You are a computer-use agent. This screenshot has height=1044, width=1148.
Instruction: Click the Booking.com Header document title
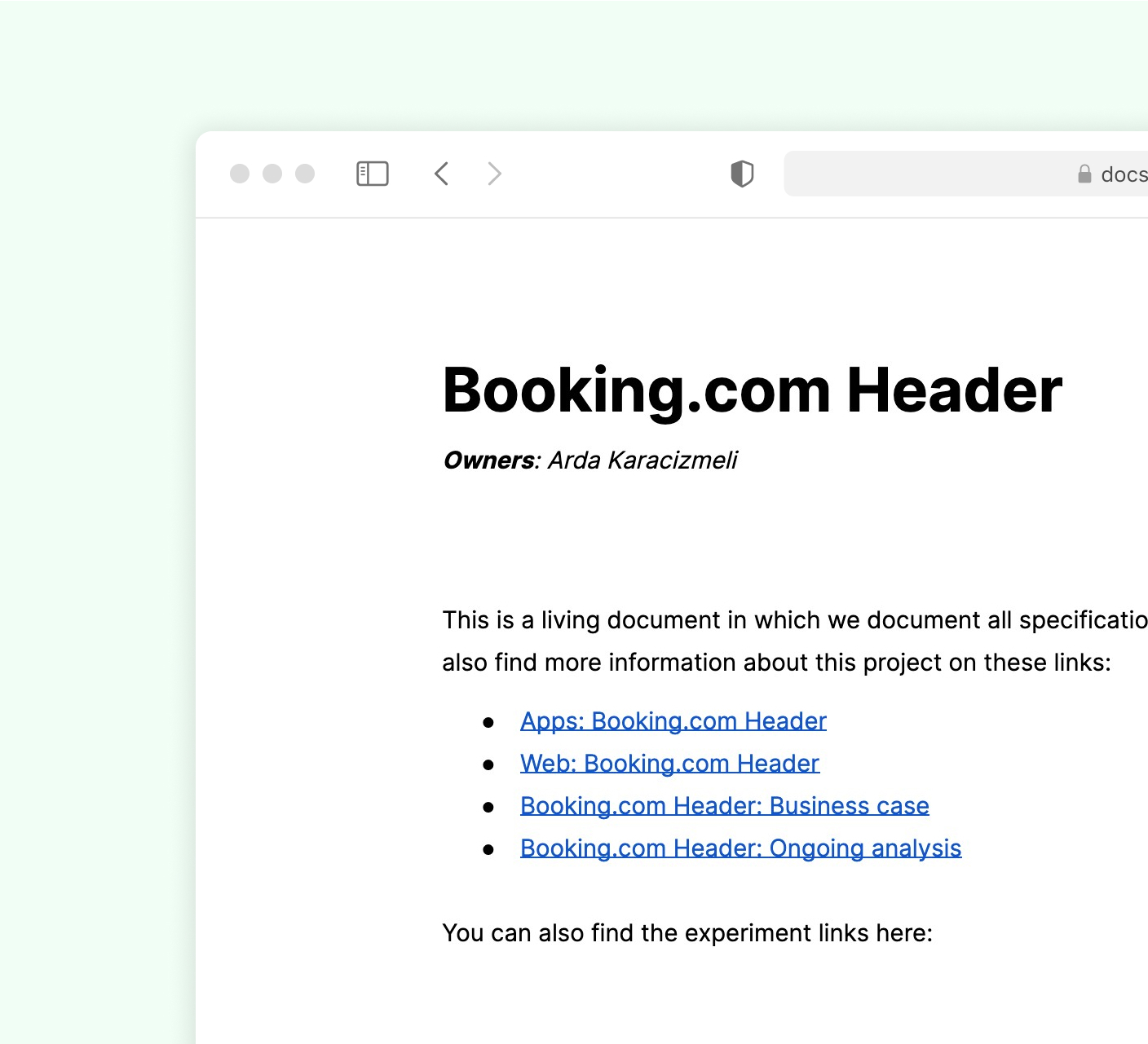[753, 390]
